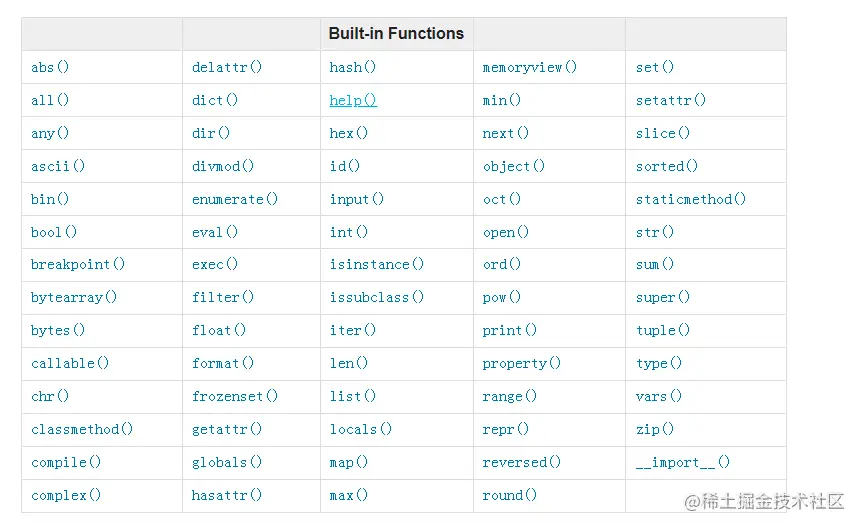Click the zip() function link
This screenshot has width=862, height=529.
point(655,429)
